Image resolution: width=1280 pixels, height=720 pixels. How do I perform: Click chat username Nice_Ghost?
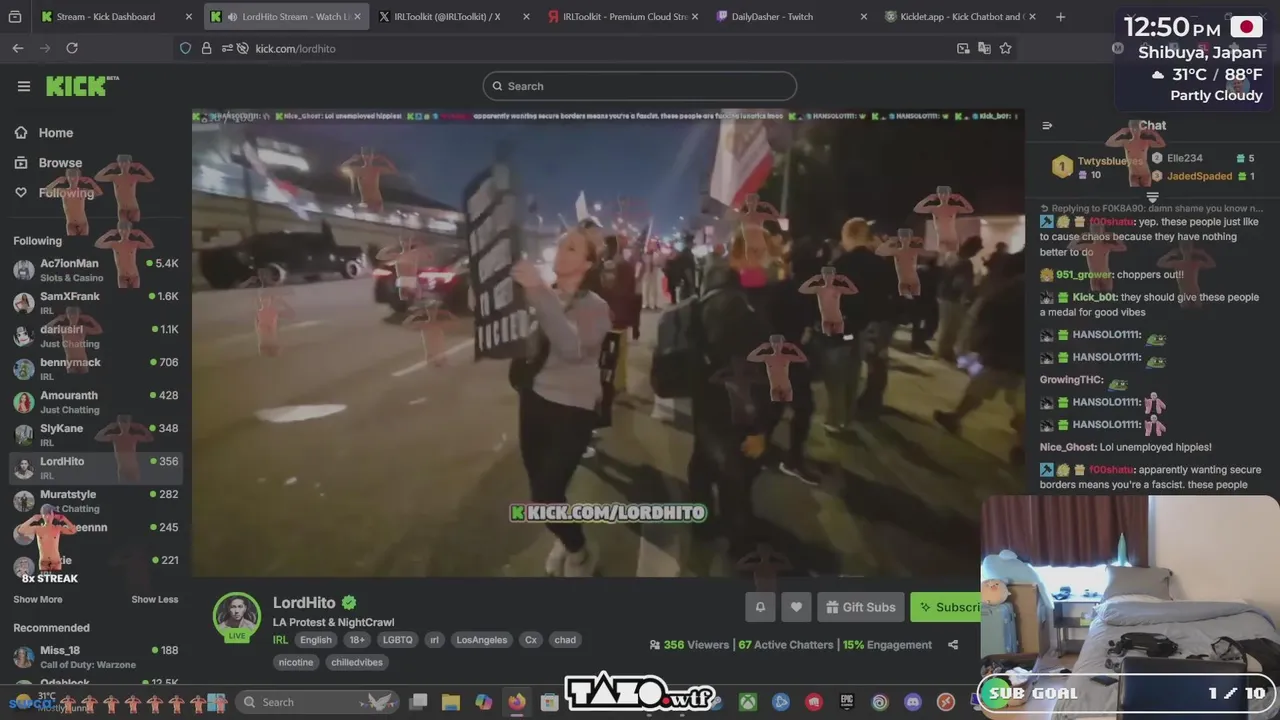point(1068,447)
